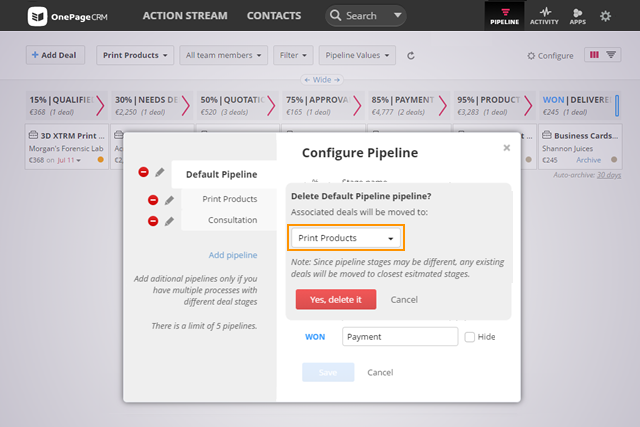Click the OnePageCRM logo
This screenshot has width=640, height=427.
click(x=68, y=16)
